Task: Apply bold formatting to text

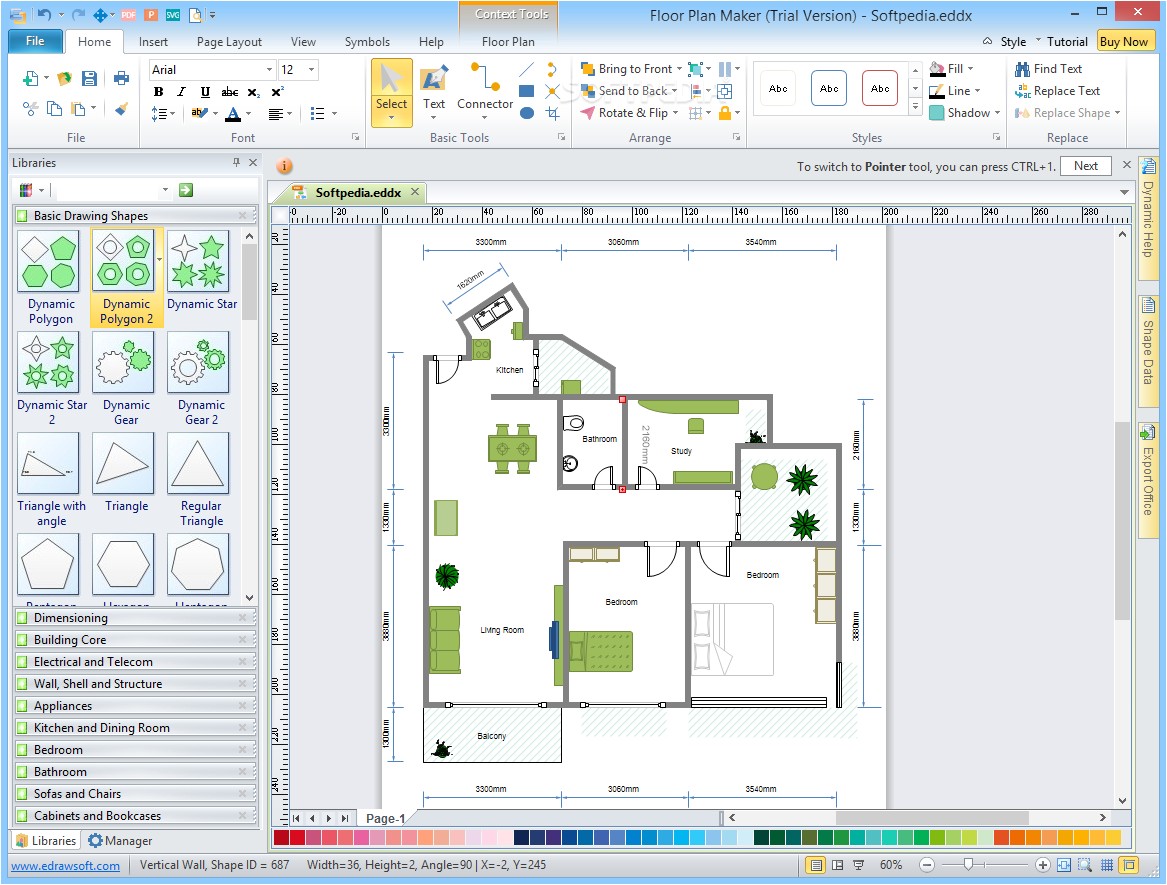Action: tap(157, 91)
